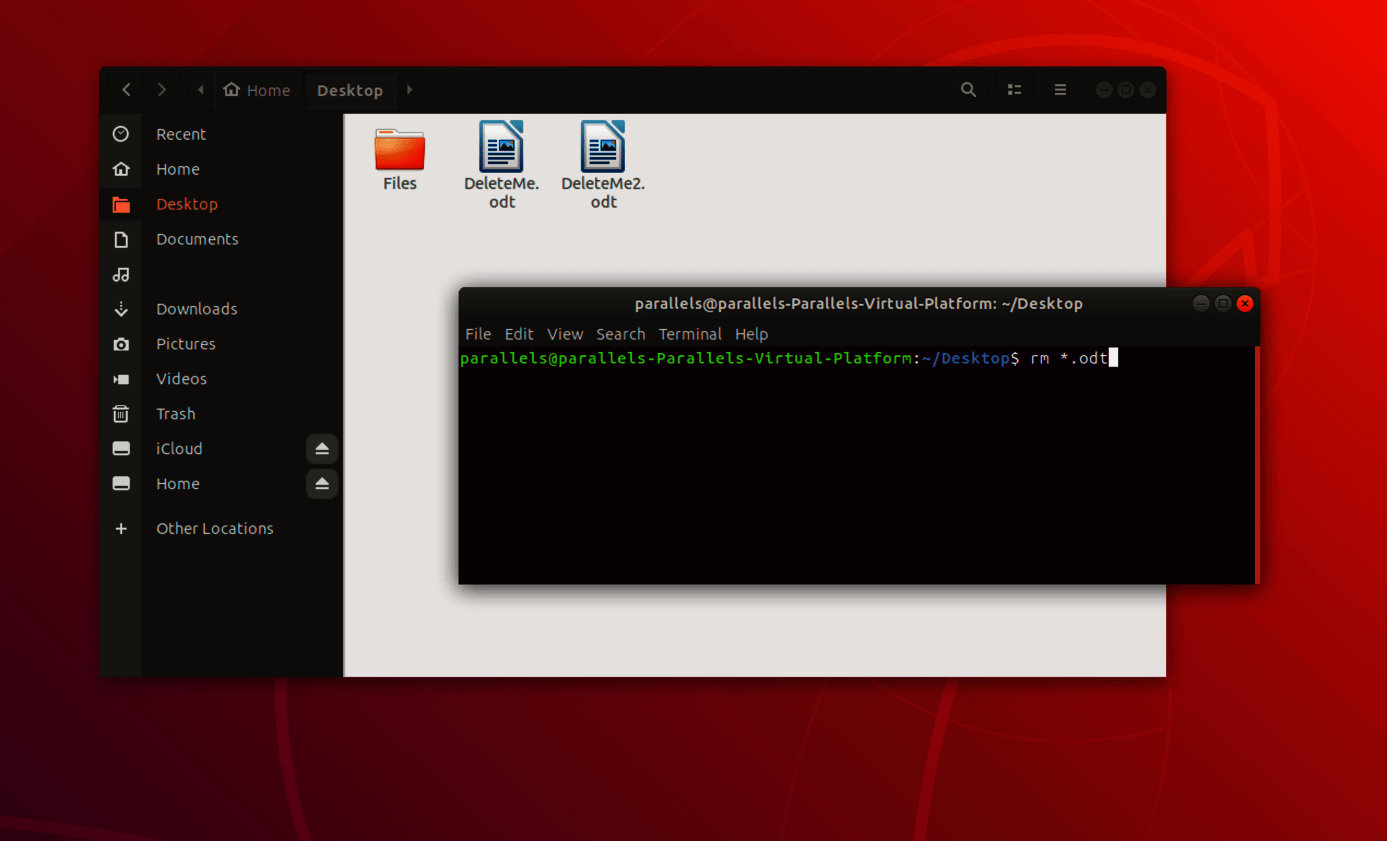This screenshot has height=841, width=1387.
Task: Open the hamburger menu in Files
Action: [1059, 89]
